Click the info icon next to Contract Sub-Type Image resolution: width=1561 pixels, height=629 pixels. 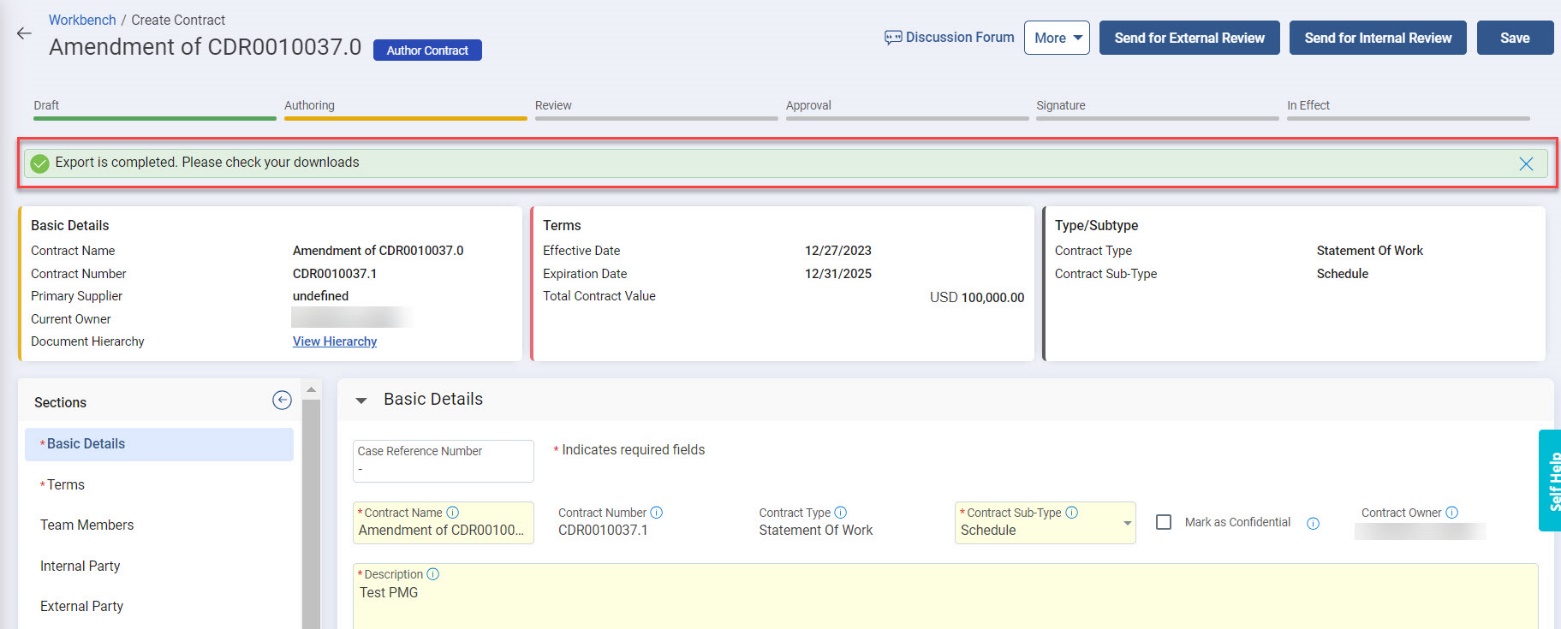pos(1071,513)
